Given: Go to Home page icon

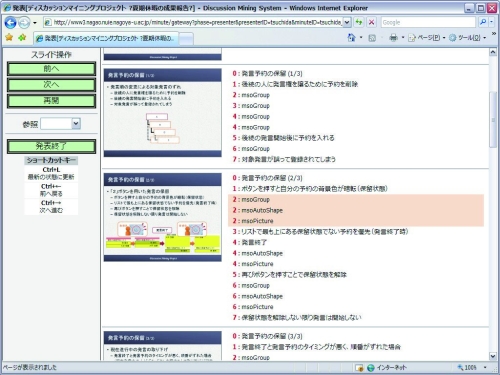Looking at the screenshot, I should [351, 37].
